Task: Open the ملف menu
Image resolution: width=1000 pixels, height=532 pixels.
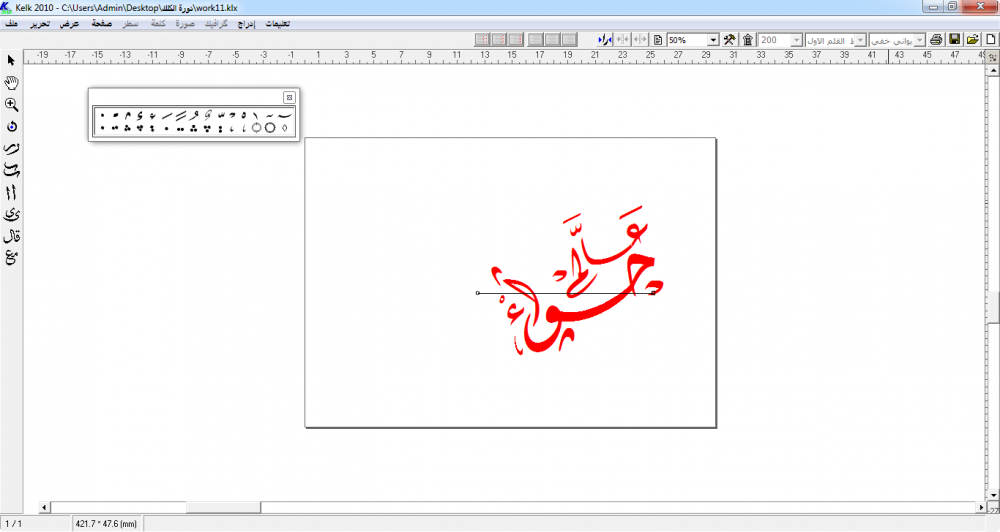Action: (11, 22)
